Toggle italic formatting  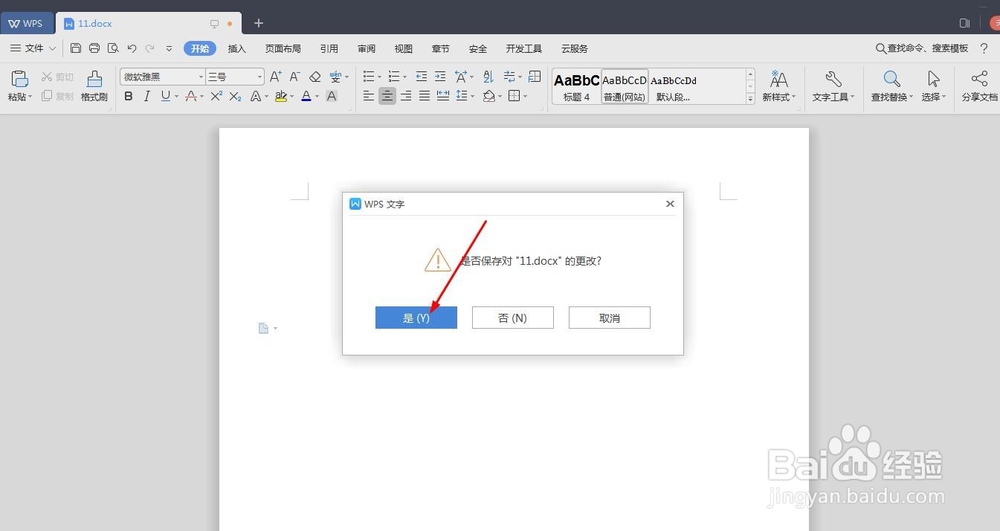(x=147, y=96)
